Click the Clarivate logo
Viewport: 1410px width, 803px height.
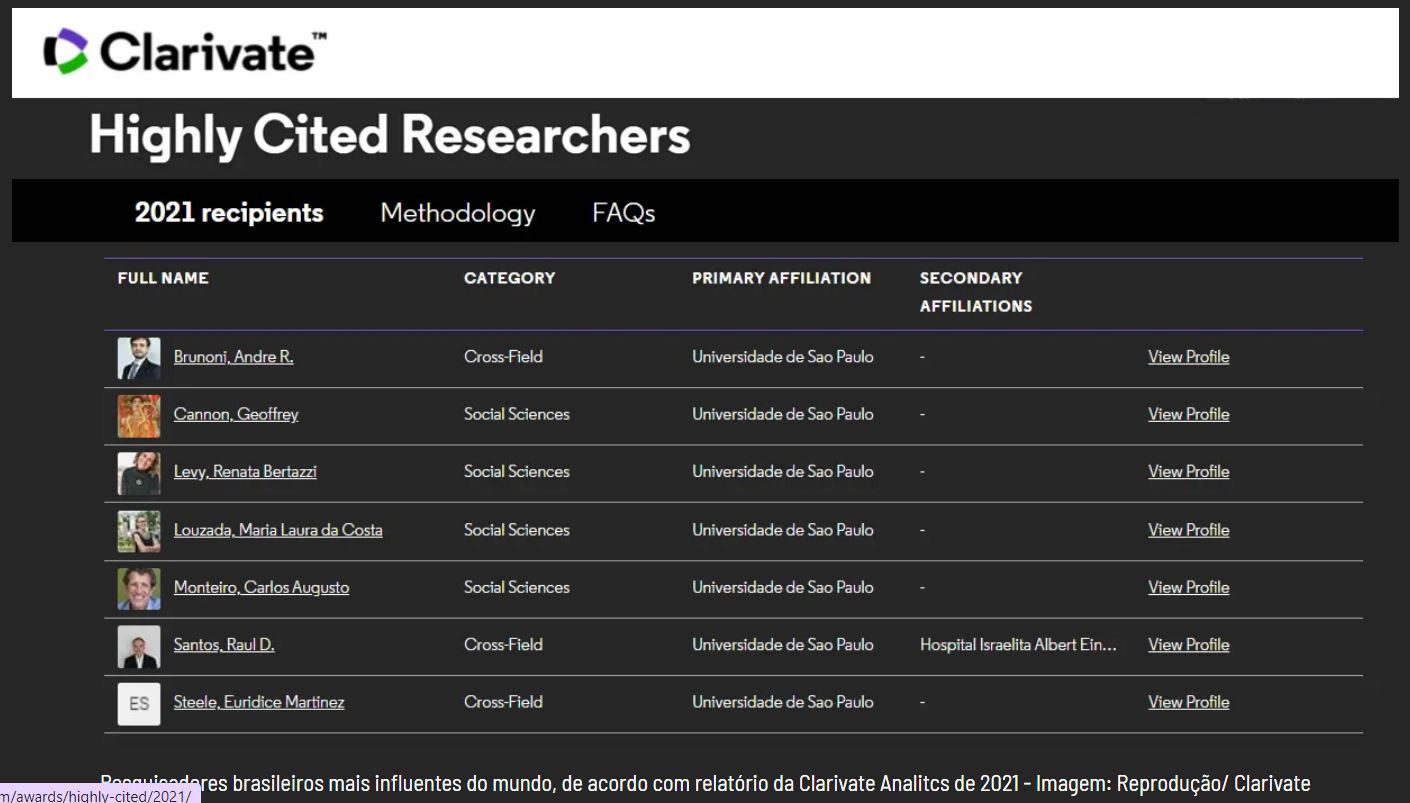[x=185, y=52]
